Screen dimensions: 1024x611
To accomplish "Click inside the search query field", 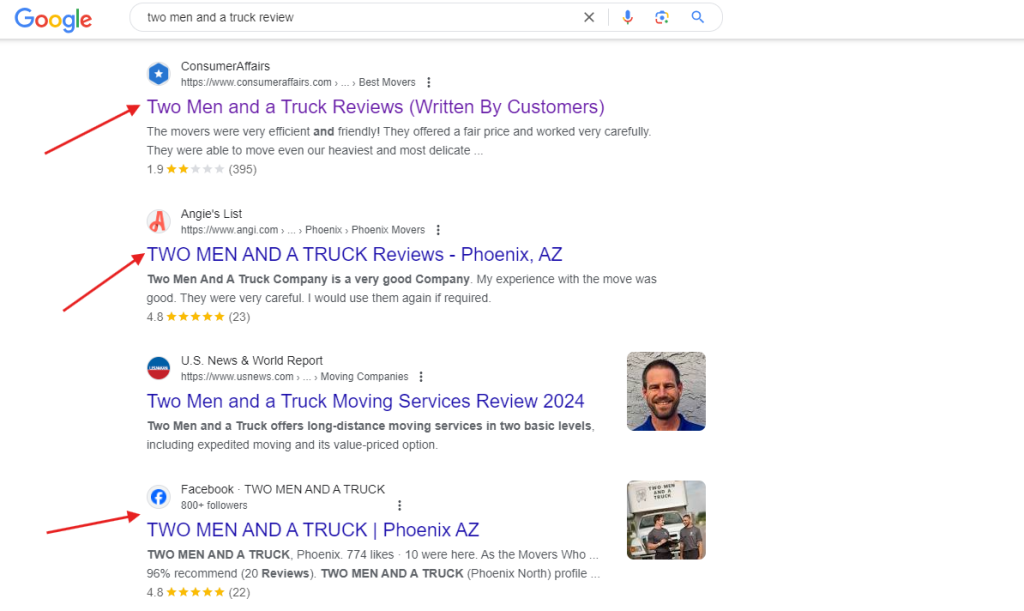I will (350, 17).
